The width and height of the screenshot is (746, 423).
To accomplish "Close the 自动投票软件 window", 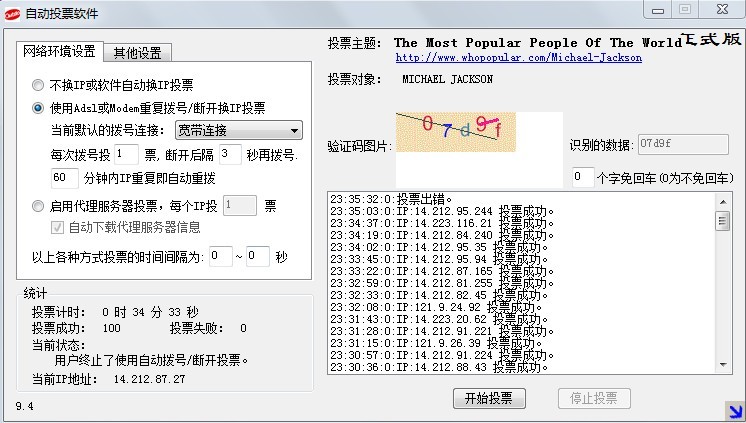I will [x=717, y=9].
